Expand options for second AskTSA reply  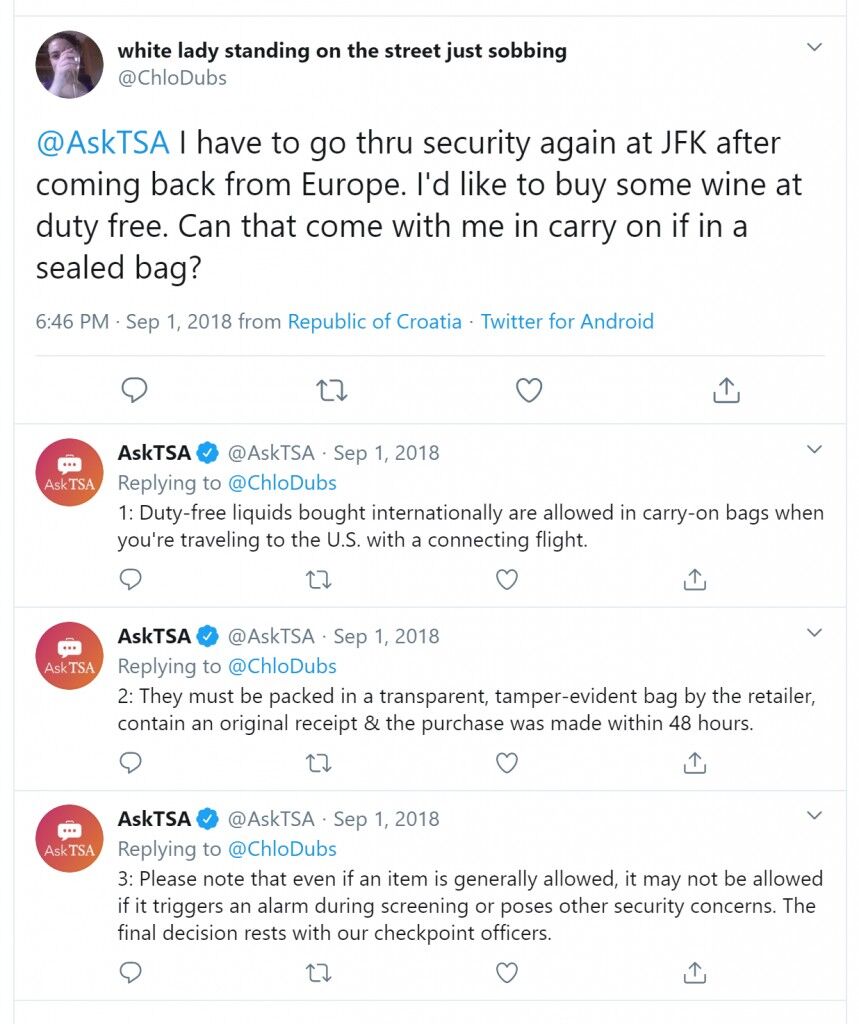point(814,633)
